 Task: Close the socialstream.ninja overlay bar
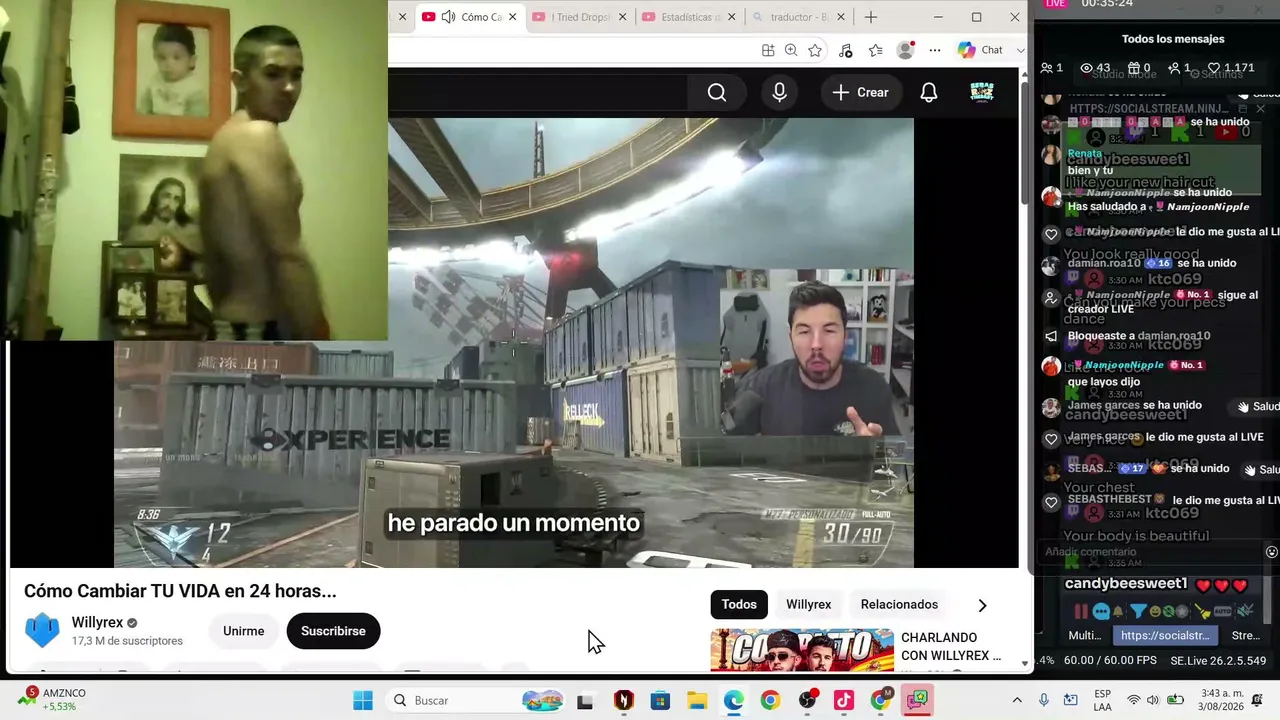point(1260,108)
